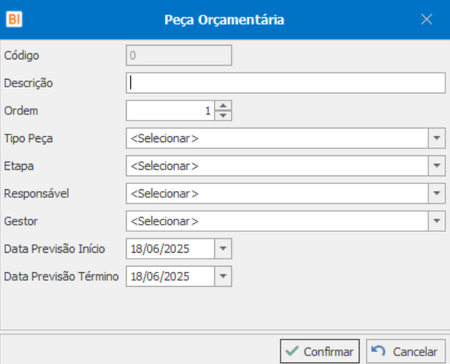Open the Responsável dropdown arrow
Viewport: 450px width, 364px height.
click(437, 193)
